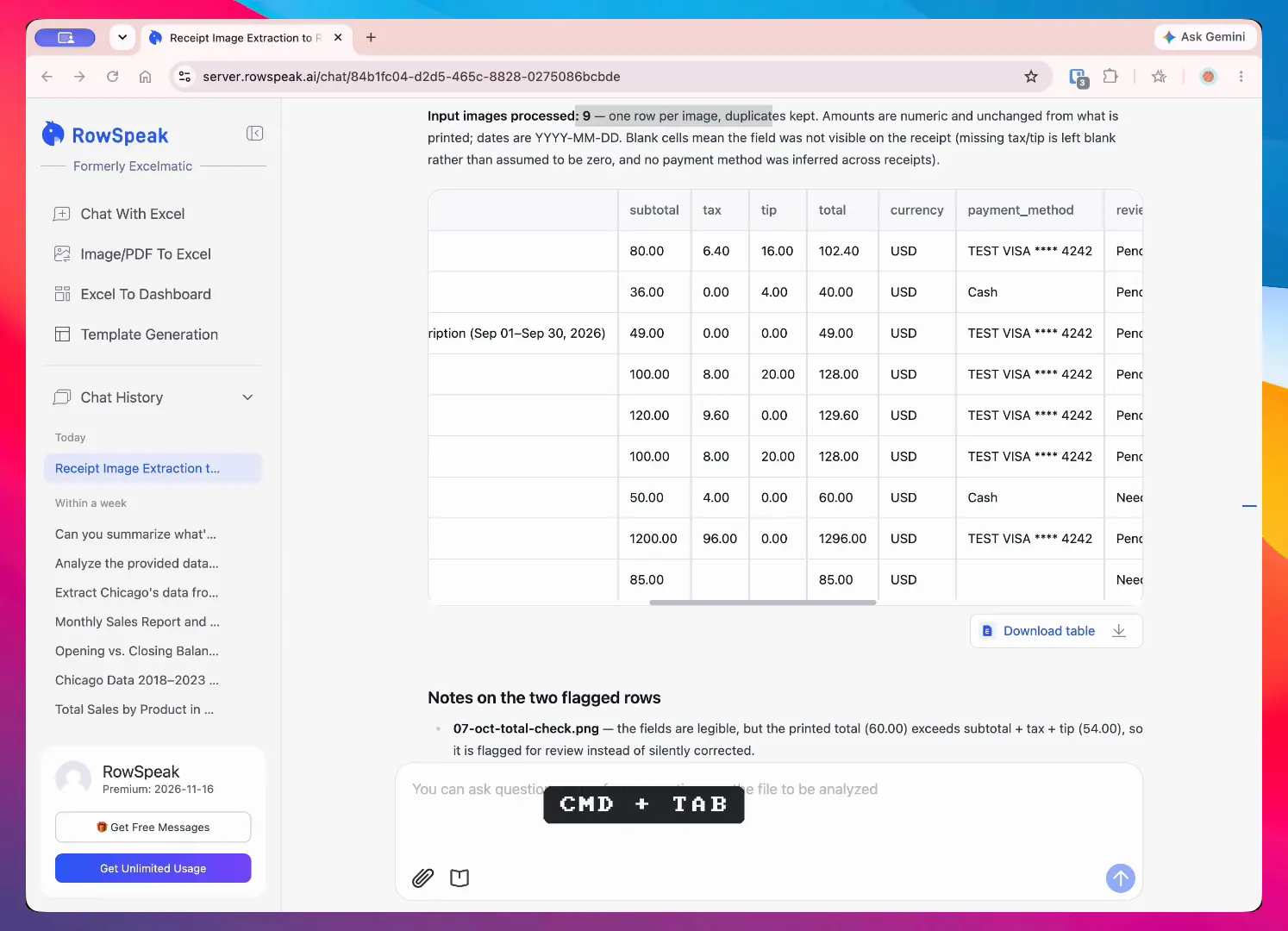This screenshot has height=931, width=1288.
Task: Click the table's horizontal scrollbar
Action: click(763, 603)
